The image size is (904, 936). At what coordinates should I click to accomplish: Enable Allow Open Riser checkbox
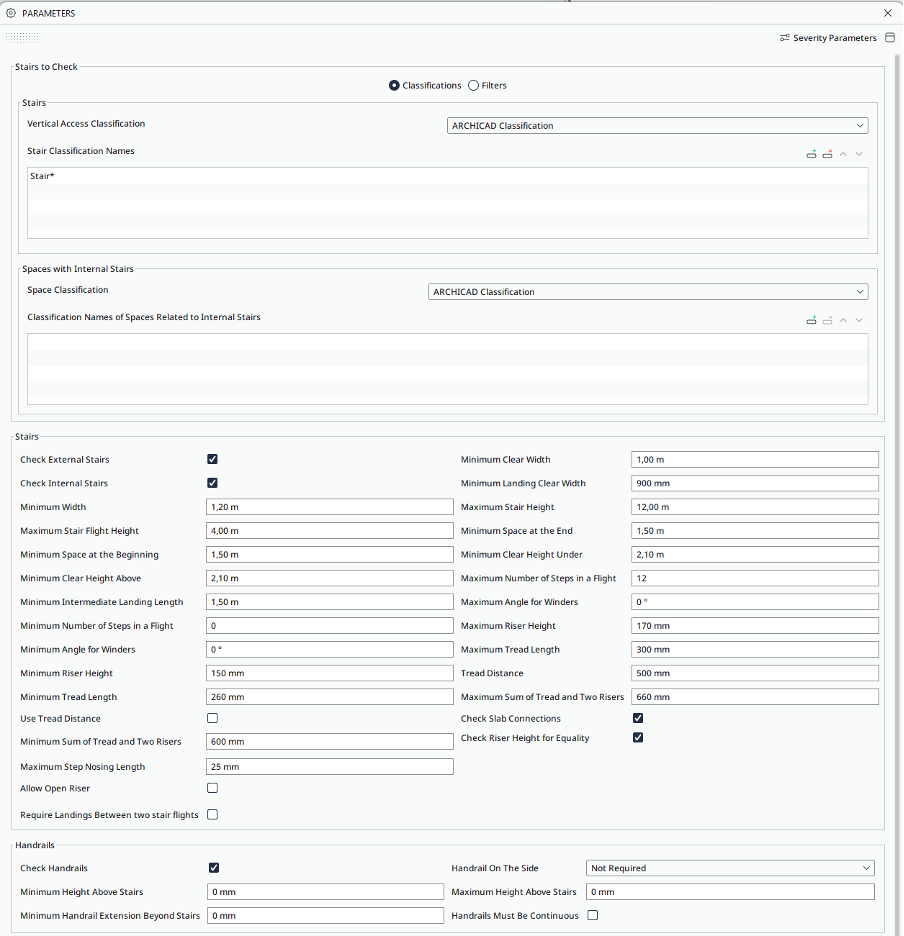212,789
